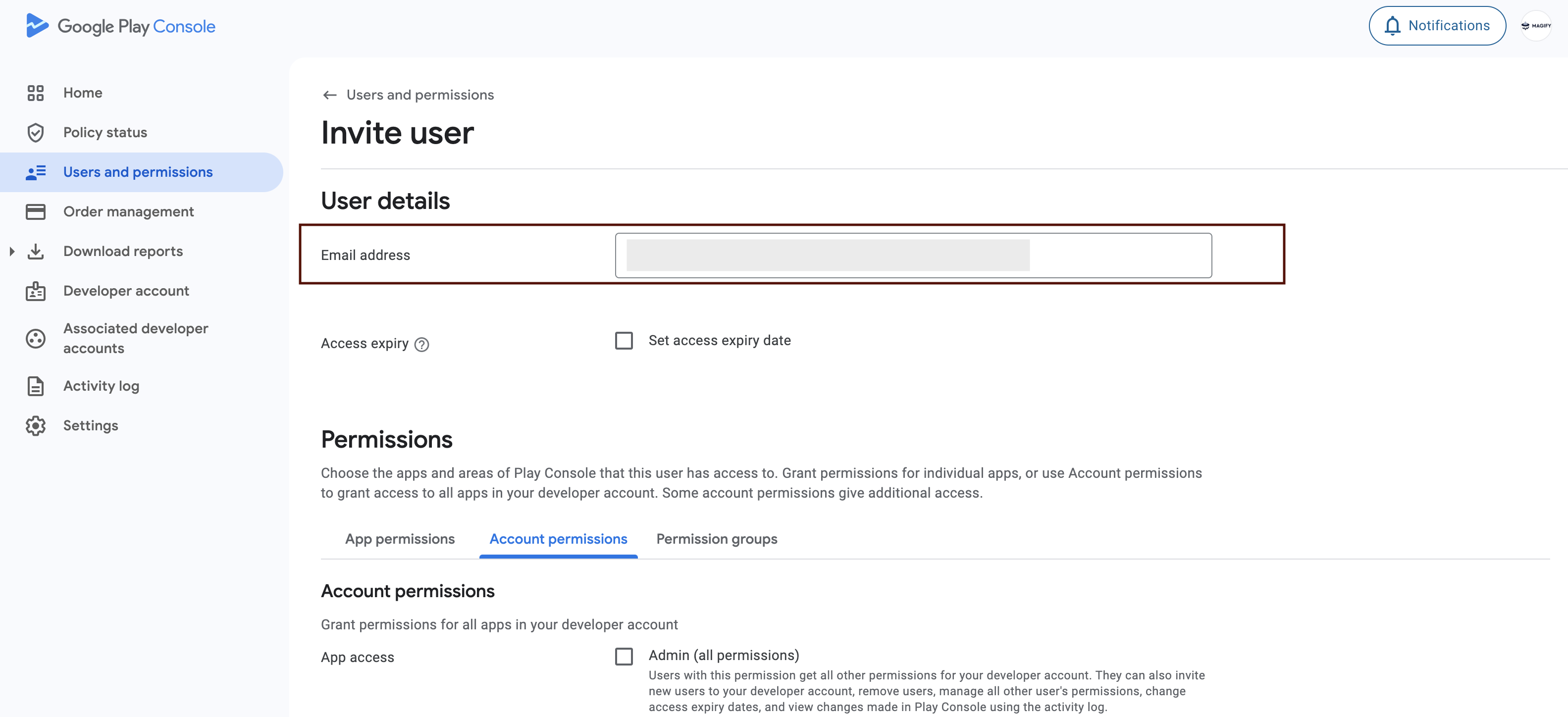The width and height of the screenshot is (1568, 717).
Task: Open Notifications
Action: [1437, 26]
